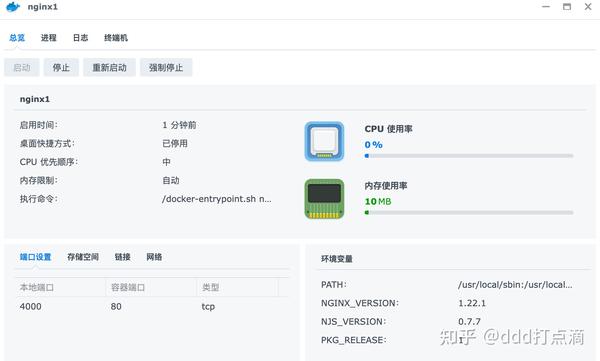Click the green memory module icon

coord(324,199)
